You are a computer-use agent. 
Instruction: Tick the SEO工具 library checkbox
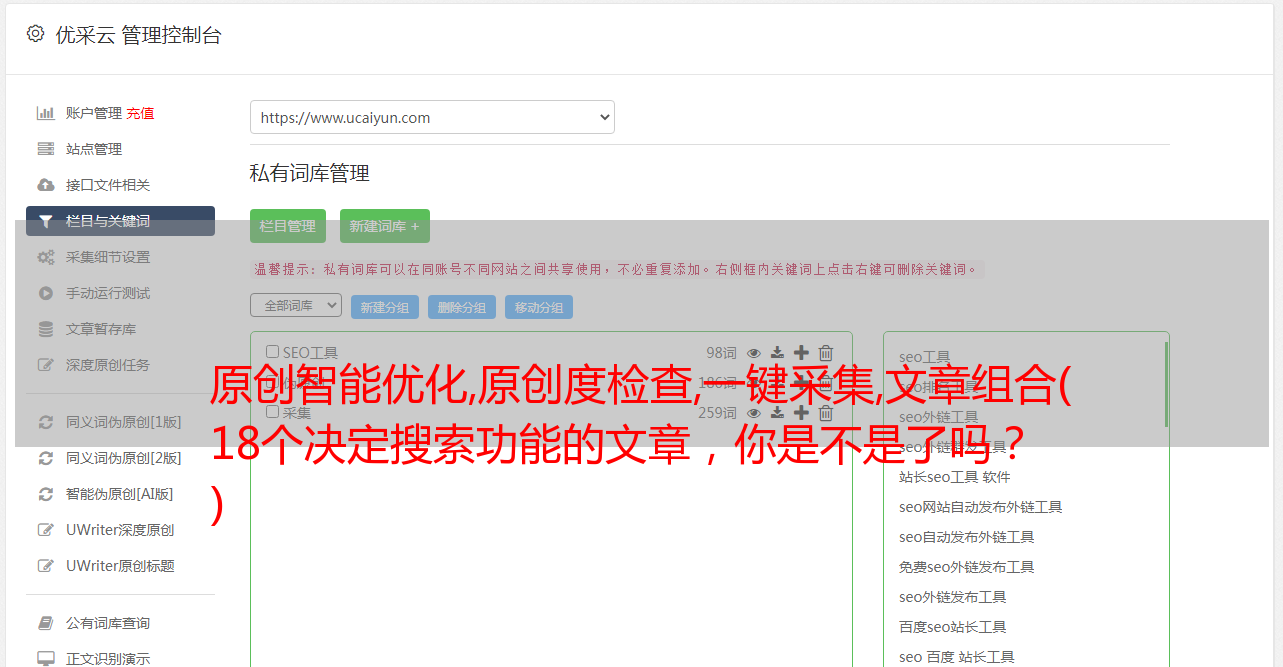[272, 352]
